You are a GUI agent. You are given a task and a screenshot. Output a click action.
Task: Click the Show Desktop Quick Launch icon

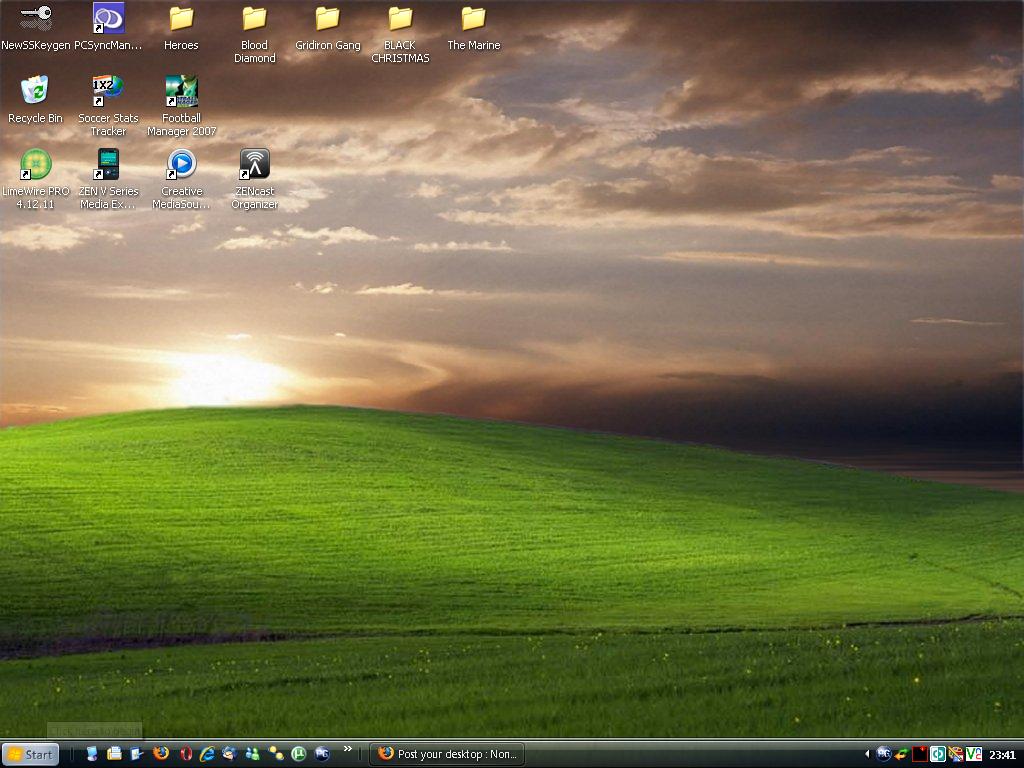(136, 754)
